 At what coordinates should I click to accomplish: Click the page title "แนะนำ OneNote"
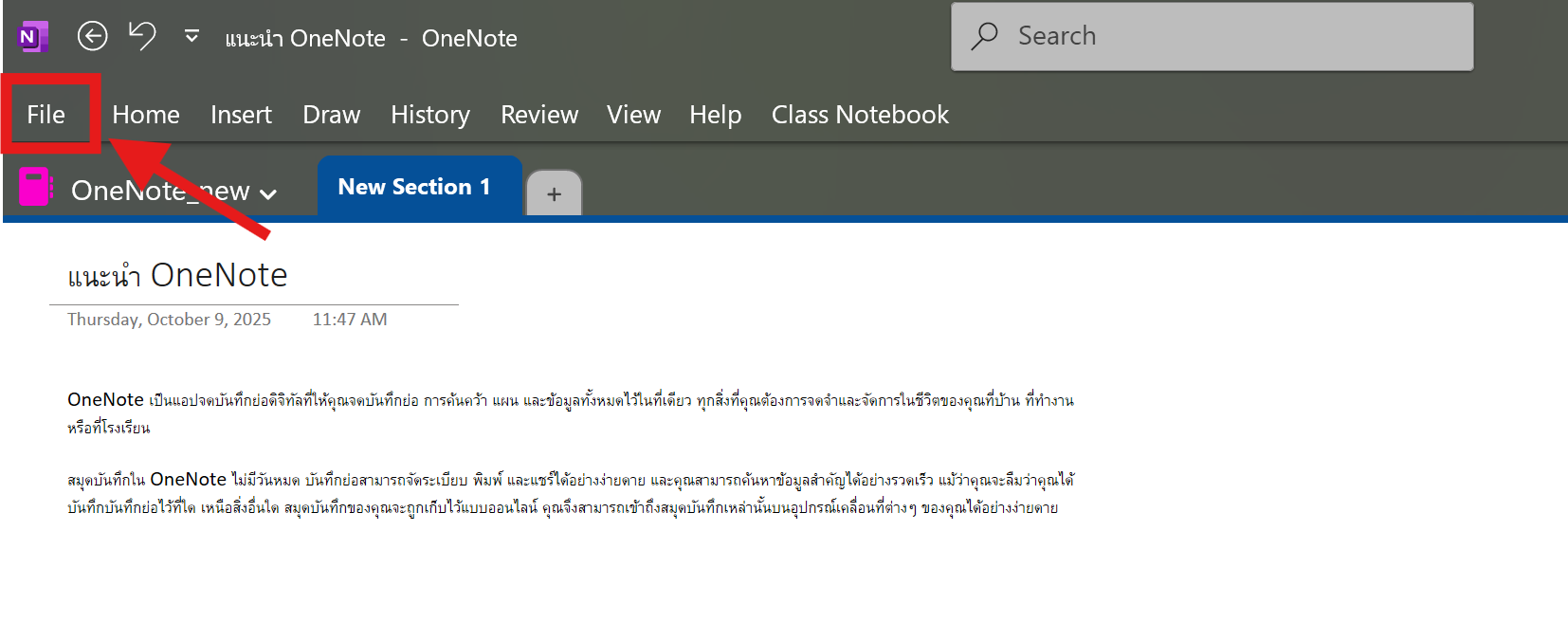(177, 275)
